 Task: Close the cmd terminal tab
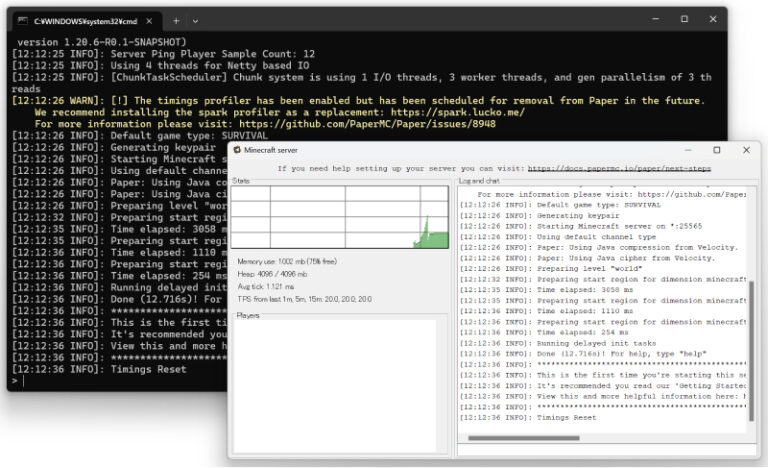tap(148, 20)
